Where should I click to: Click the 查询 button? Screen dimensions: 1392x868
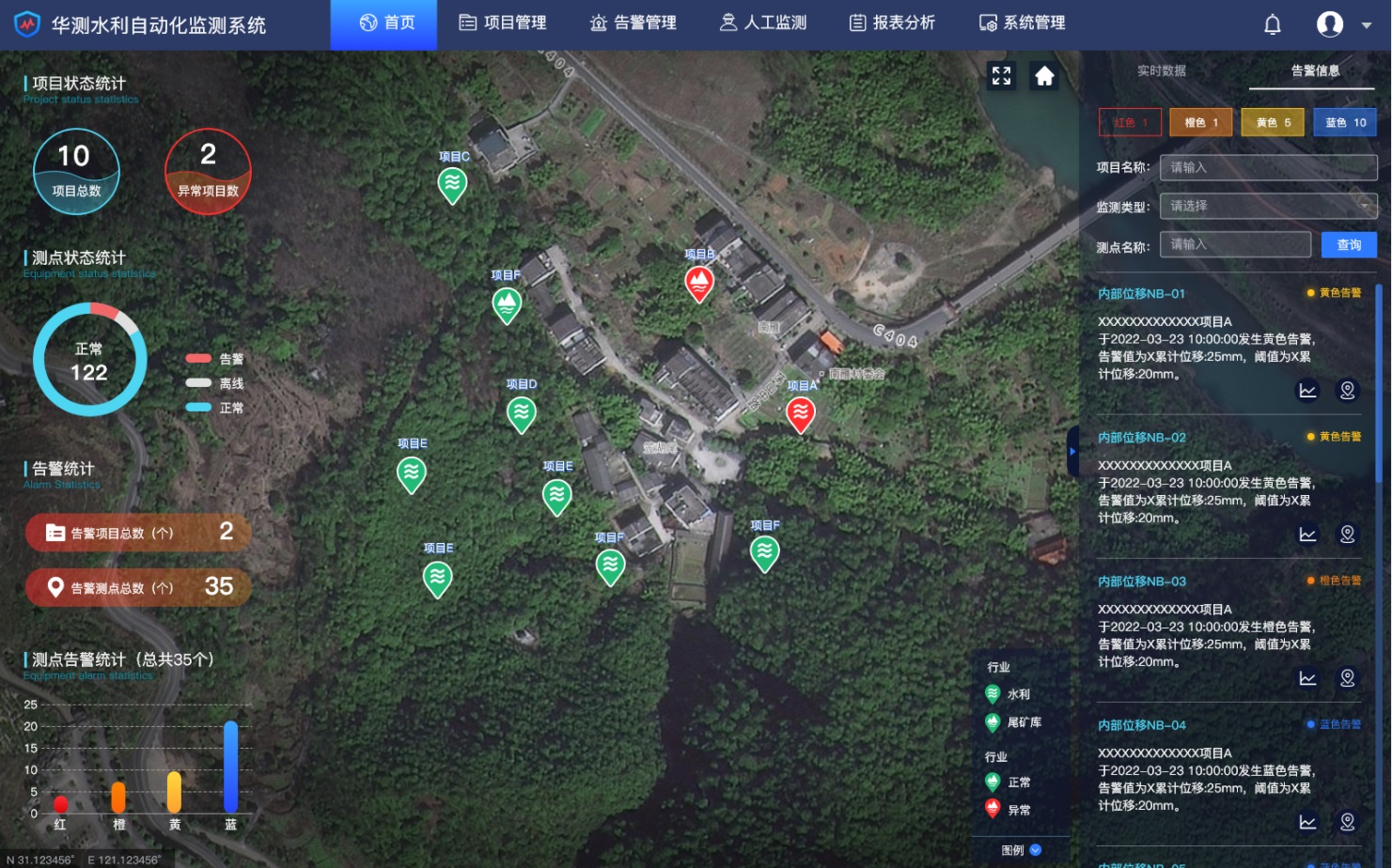(1348, 245)
